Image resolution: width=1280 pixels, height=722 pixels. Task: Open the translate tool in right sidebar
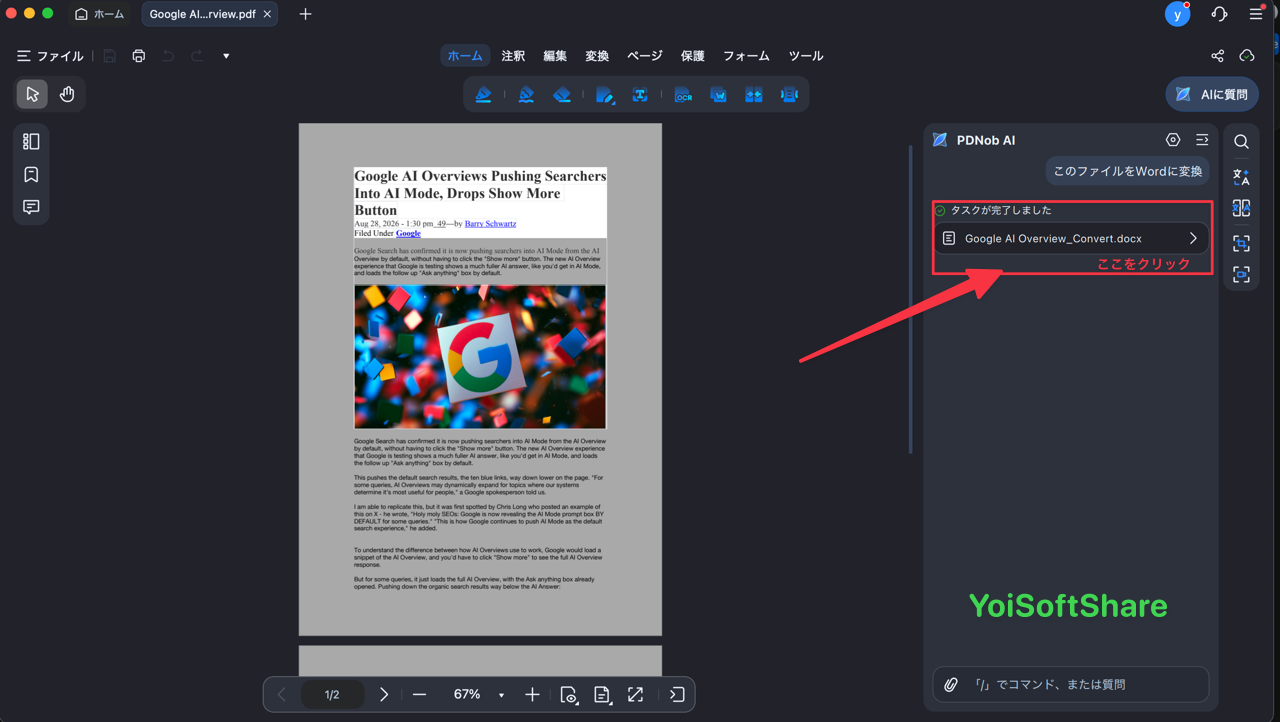[x=1241, y=177]
